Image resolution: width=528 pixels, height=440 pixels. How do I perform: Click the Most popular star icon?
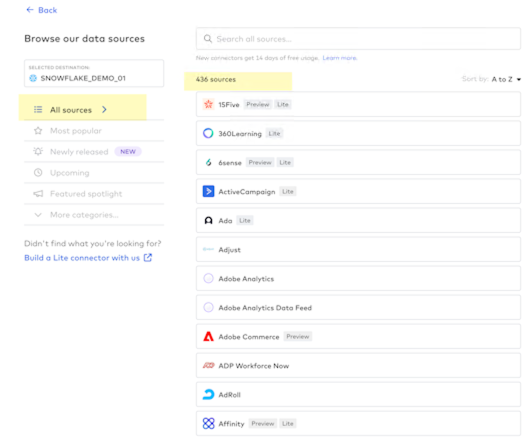[x=38, y=131]
